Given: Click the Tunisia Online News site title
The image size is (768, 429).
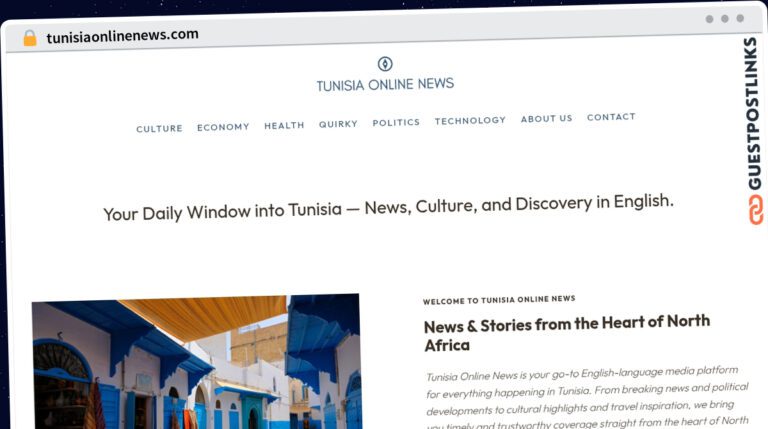Looking at the screenshot, I should (385, 85).
